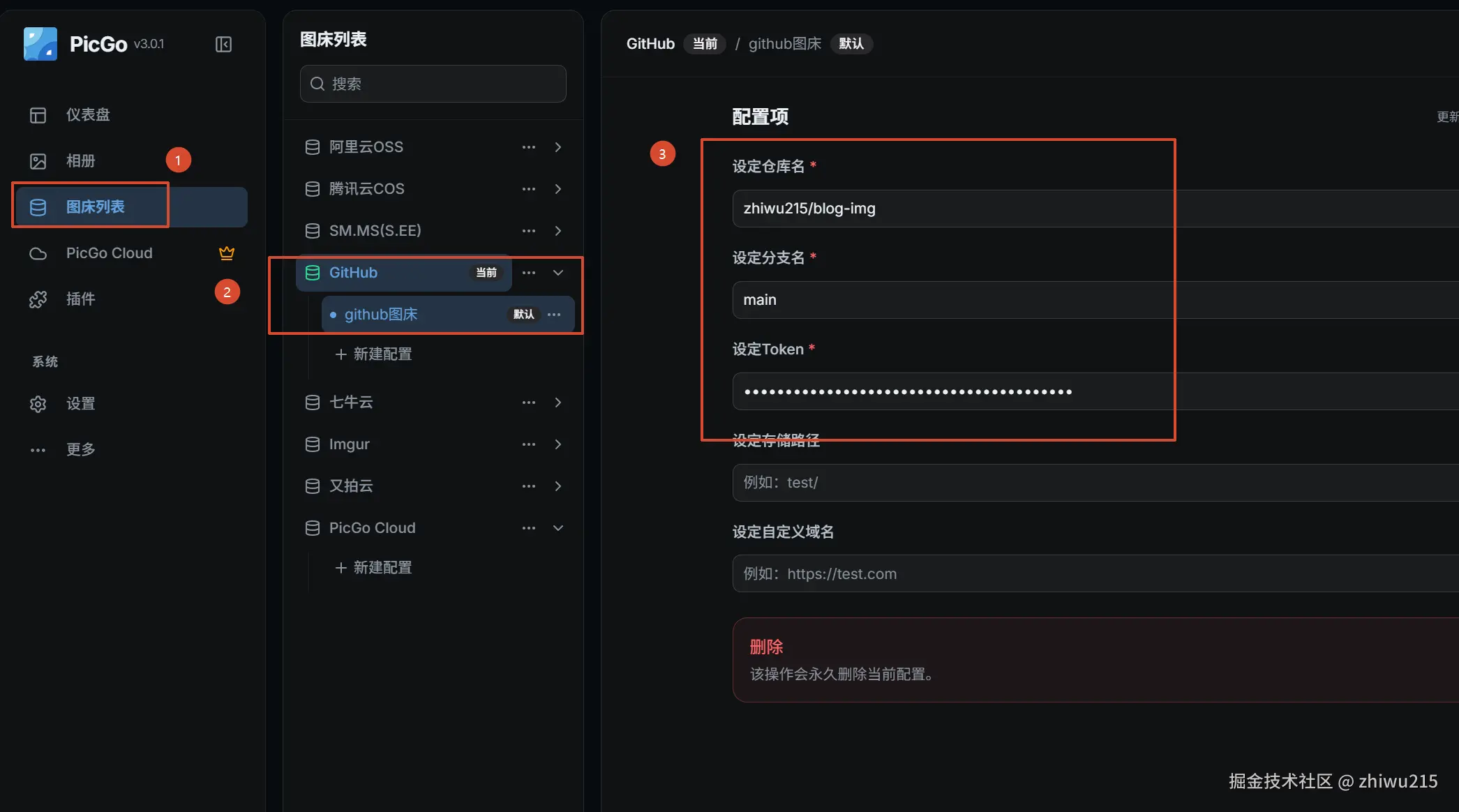Click the 阿里云OSS database icon
1459x812 pixels.
[x=313, y=147]
